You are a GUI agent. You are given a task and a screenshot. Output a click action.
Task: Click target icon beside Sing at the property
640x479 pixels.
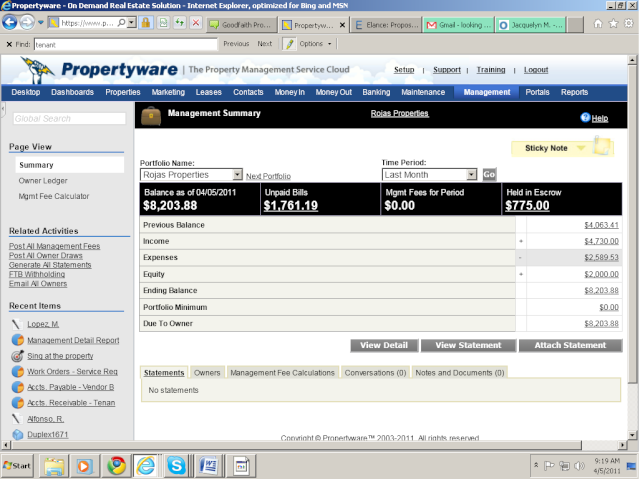click(x=17, y=356)
